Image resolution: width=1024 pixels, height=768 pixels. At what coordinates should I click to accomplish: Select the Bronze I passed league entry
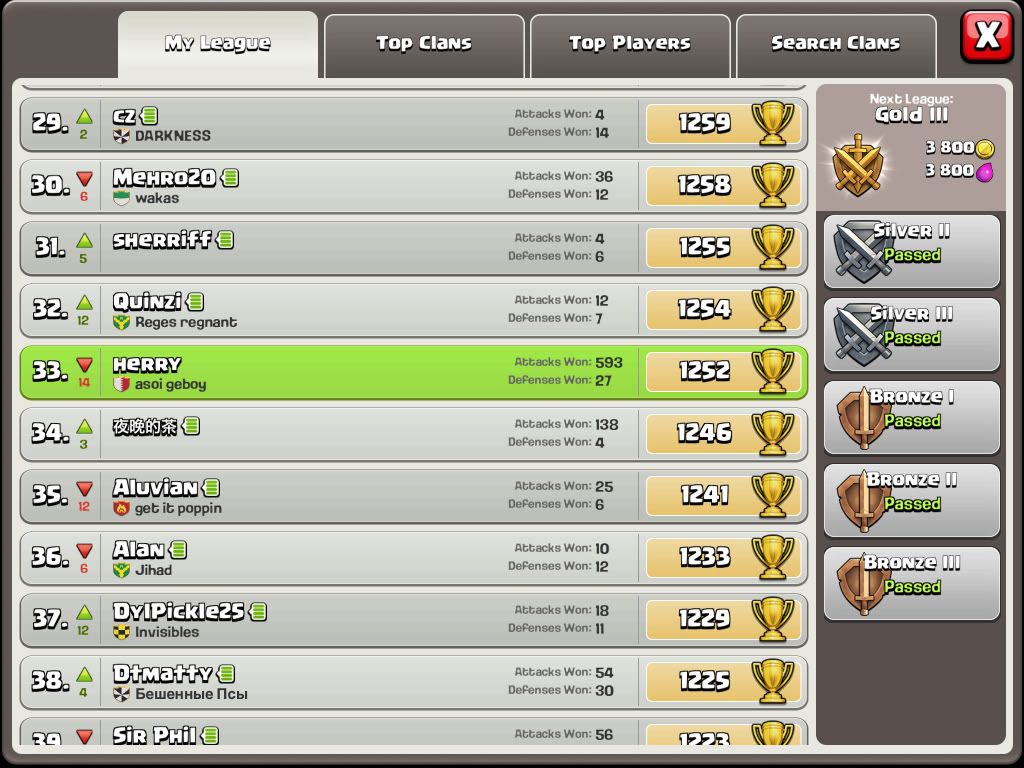(912, 418)
